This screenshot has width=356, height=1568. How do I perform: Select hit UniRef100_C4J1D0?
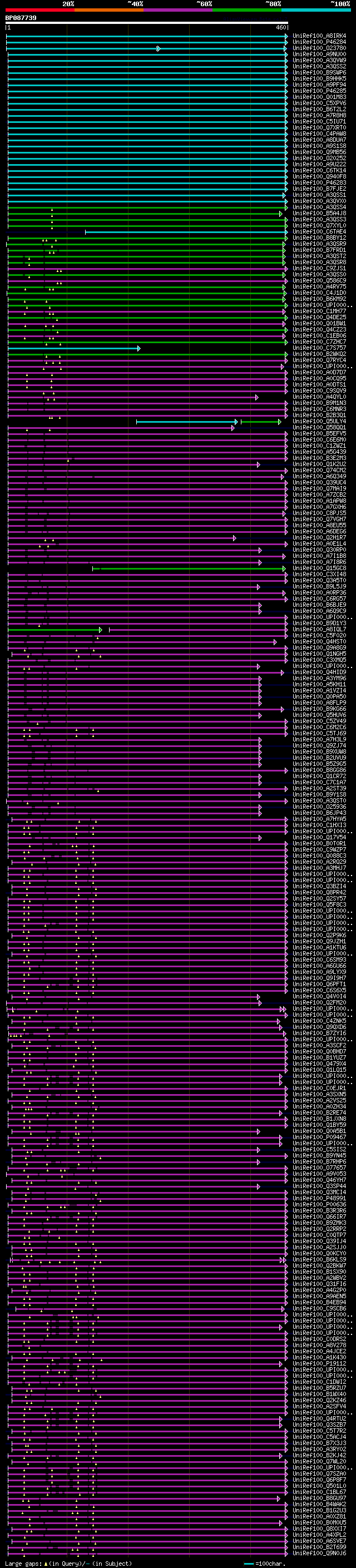[319, 293]
